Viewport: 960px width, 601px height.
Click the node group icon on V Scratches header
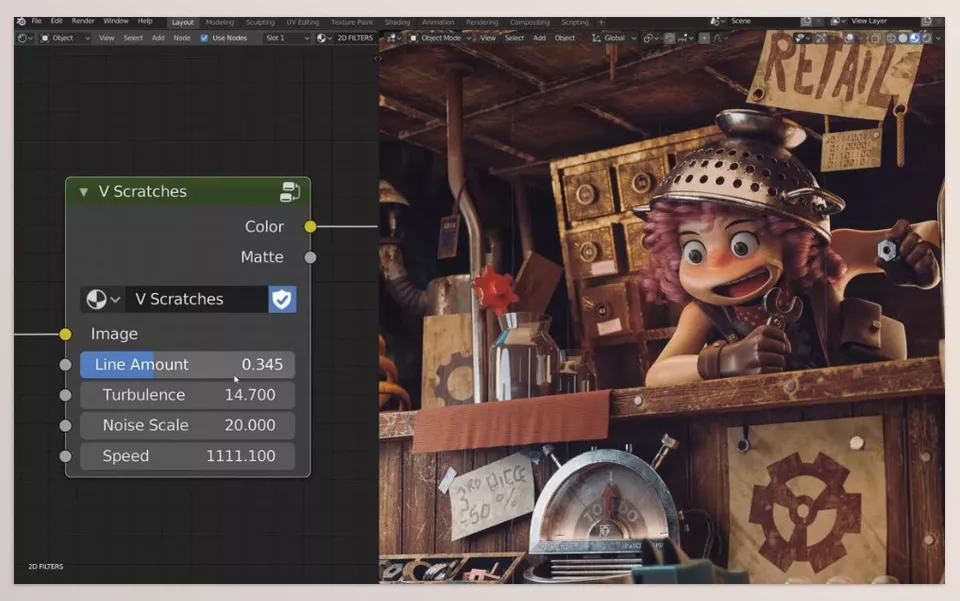pyautogui.click(x=290, y=192)
